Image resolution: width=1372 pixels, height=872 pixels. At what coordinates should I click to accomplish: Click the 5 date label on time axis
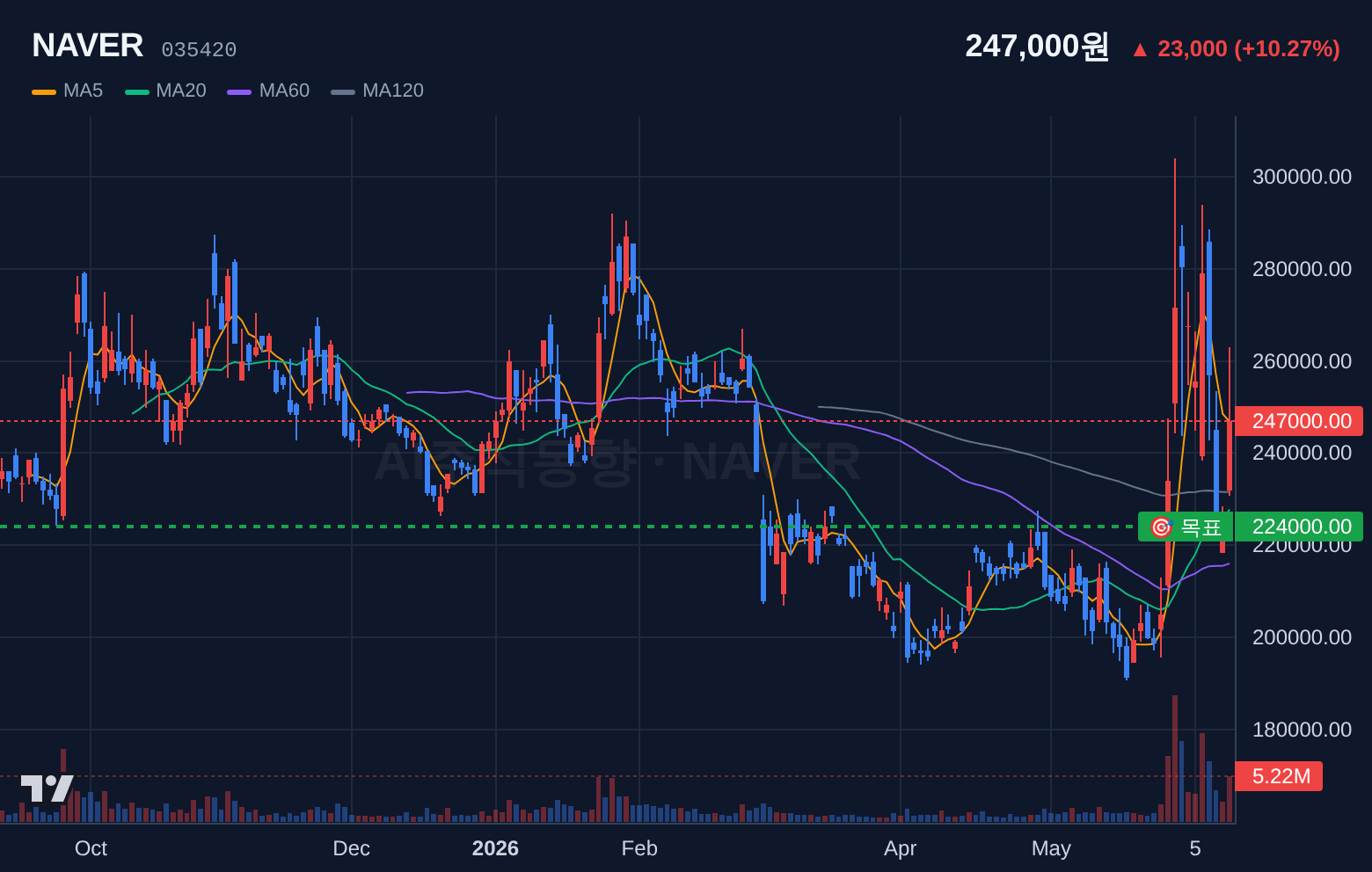pos(1195,848)
